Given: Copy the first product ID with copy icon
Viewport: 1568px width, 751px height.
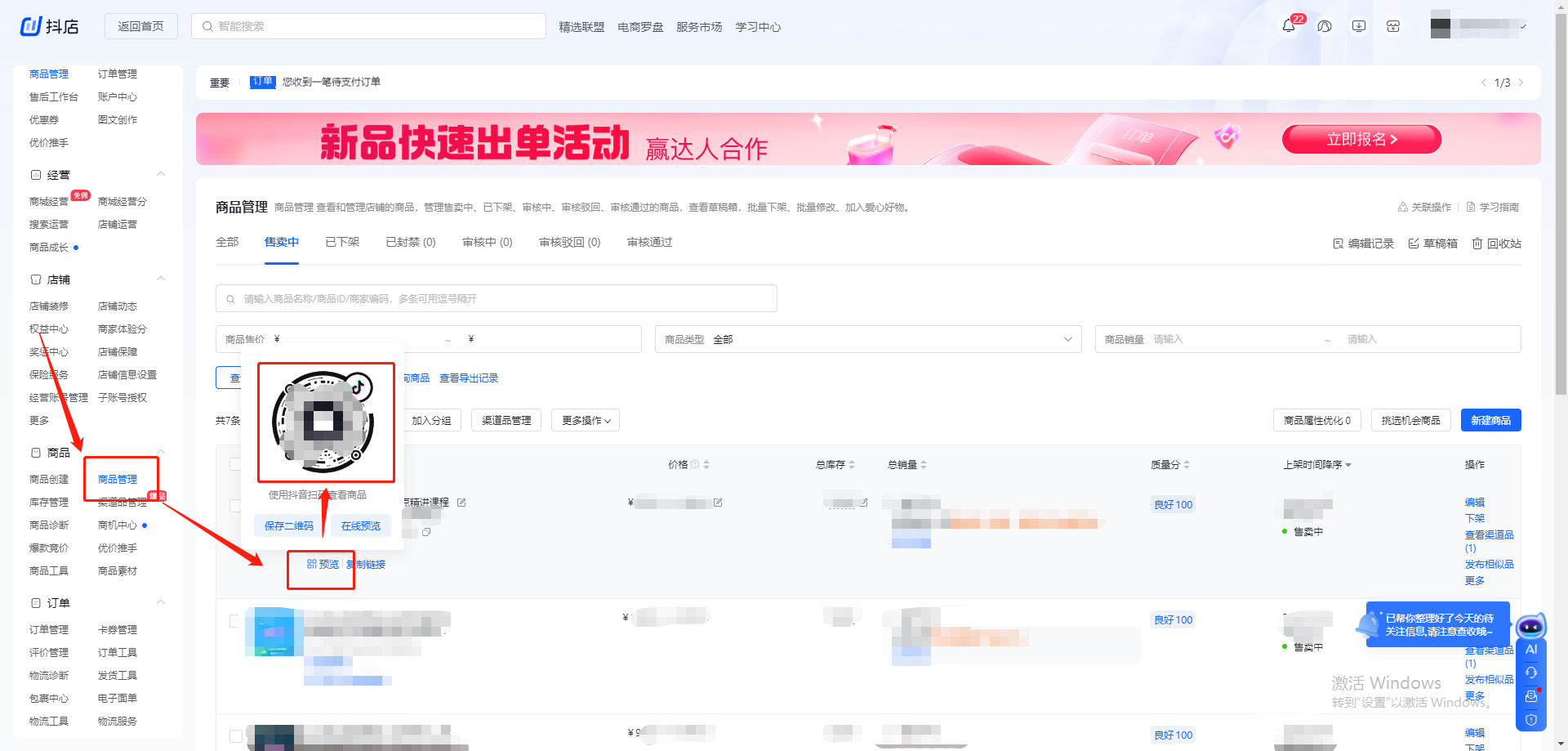Looking at the screenshot, I should click(x=426, y=532).
